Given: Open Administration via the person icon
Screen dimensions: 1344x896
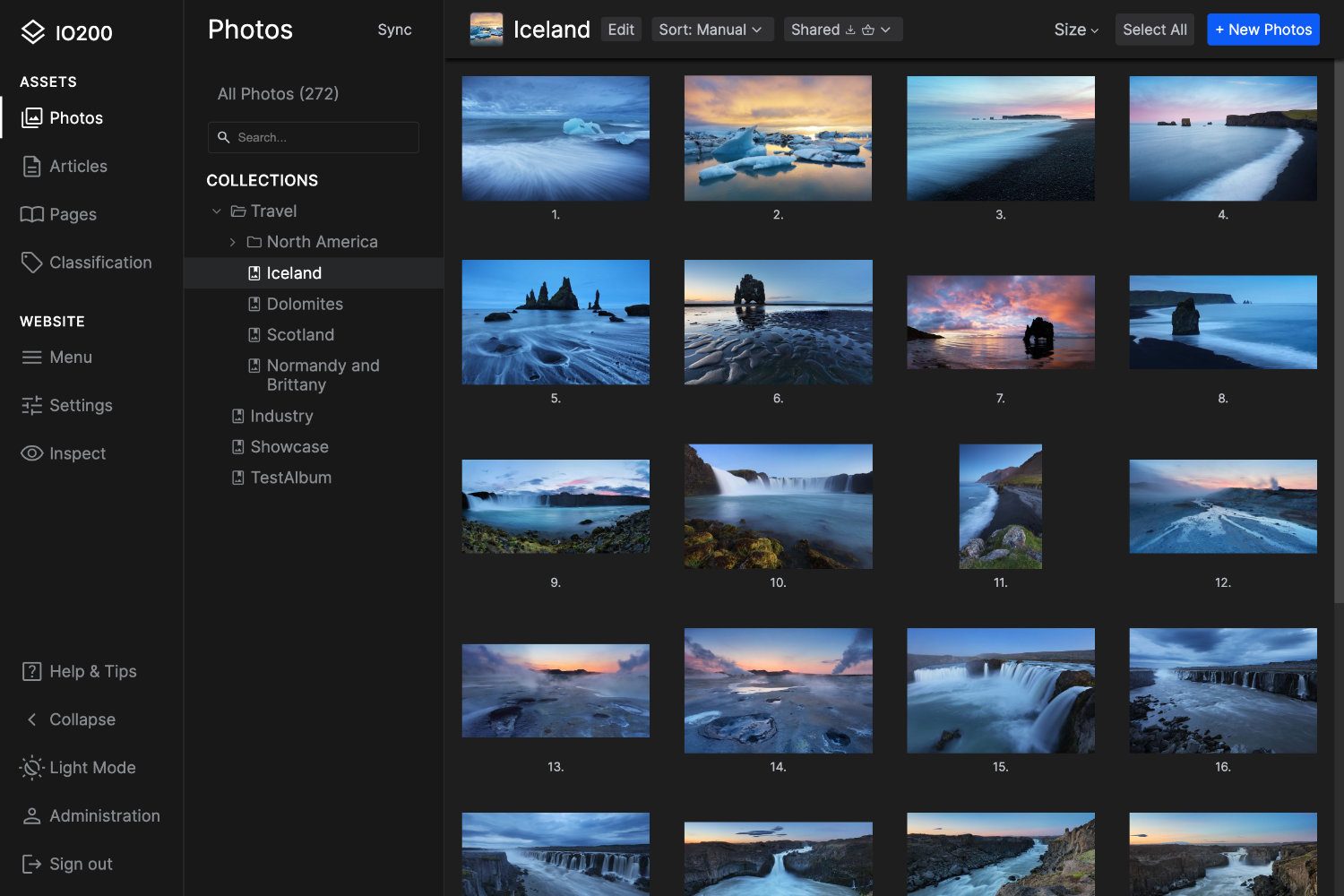Looking at the screenshot, I should click(32, 816).
